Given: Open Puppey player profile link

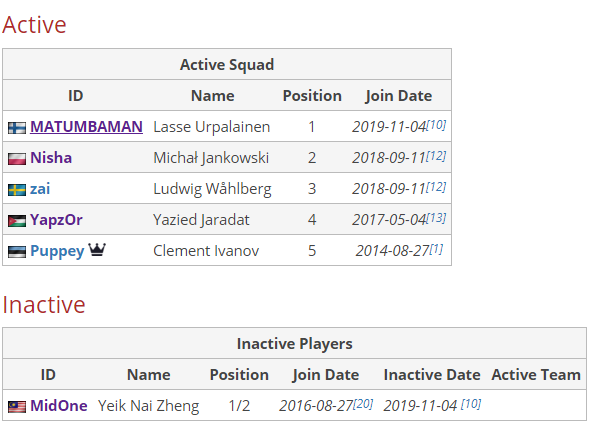Looking at the screenshot, I should coord(57,251).
